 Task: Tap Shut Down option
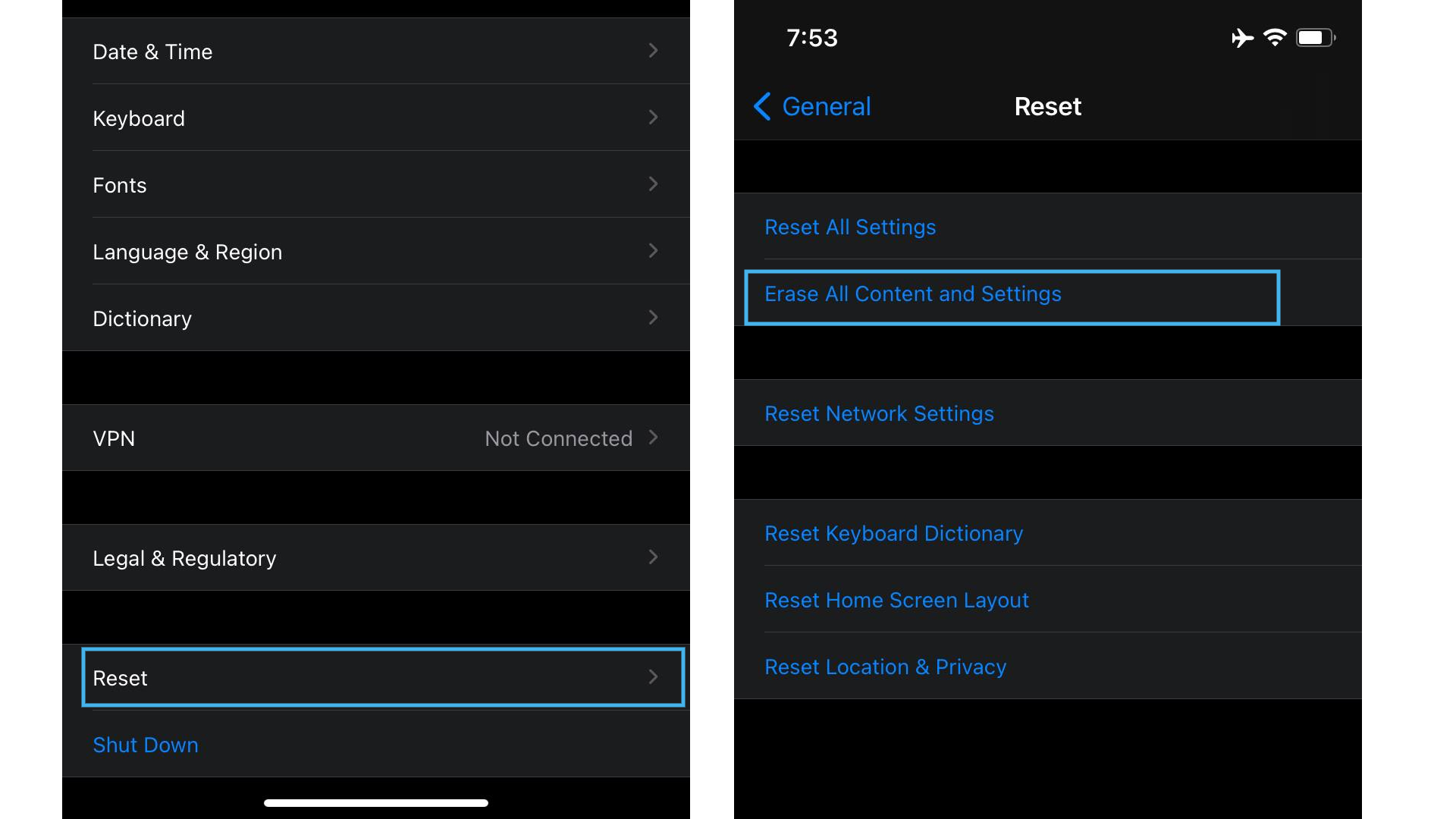pyautogui.click(x=144, y=745)
